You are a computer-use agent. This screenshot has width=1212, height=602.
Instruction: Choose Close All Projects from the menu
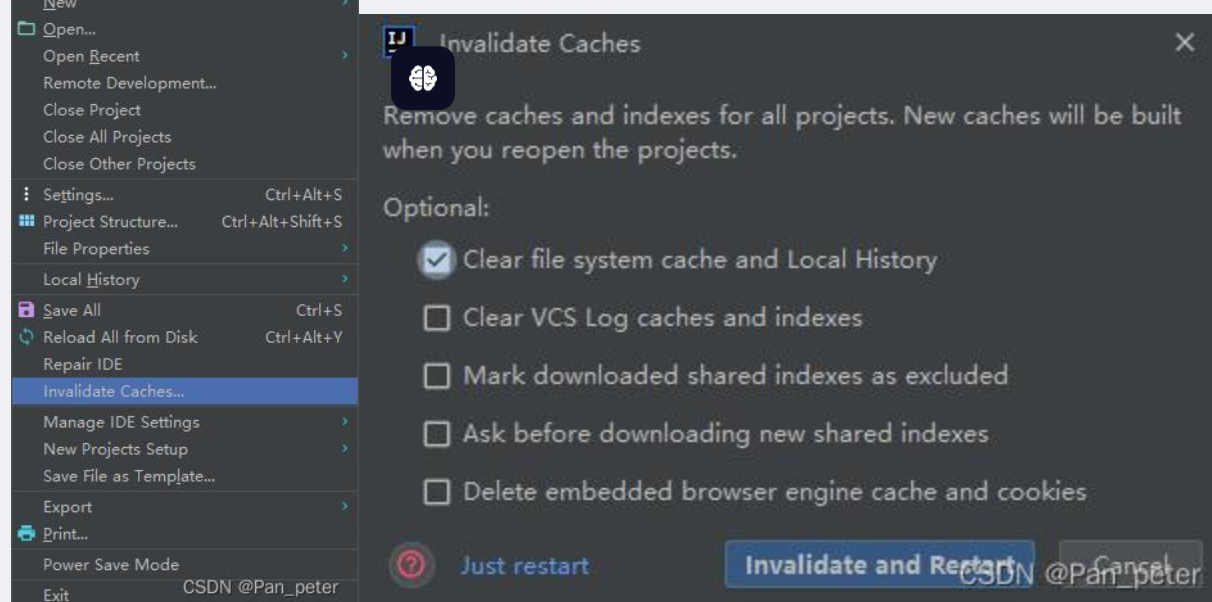(107, 137)
